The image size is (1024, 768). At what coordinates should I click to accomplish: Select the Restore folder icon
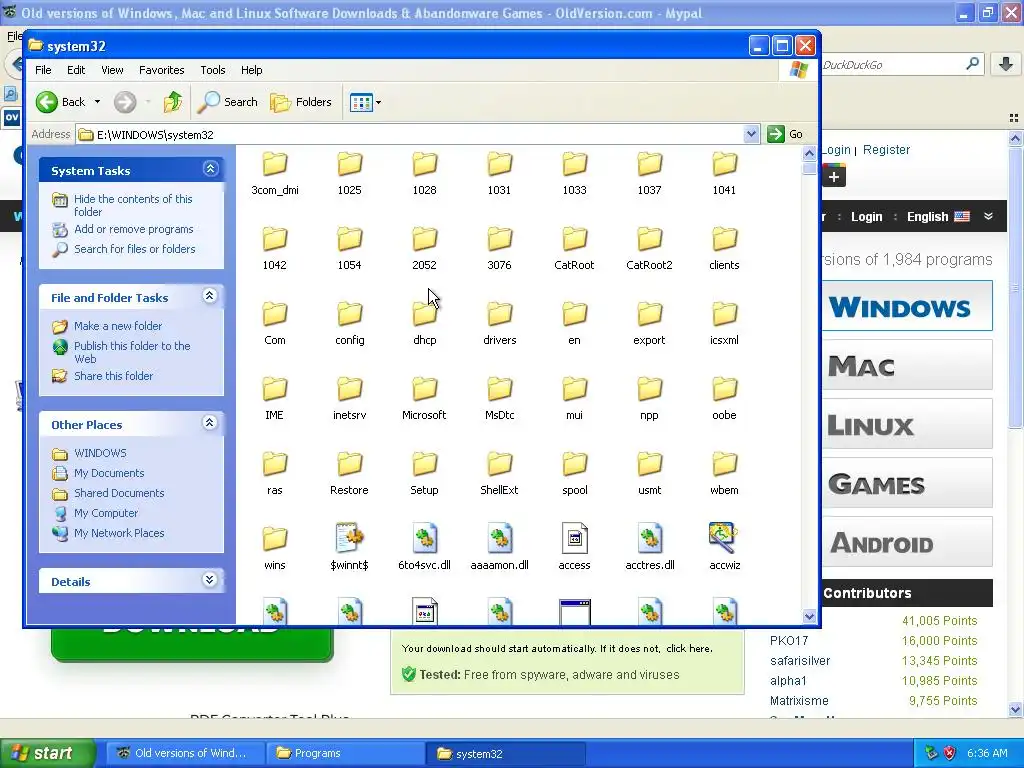[x=350, y=464]
